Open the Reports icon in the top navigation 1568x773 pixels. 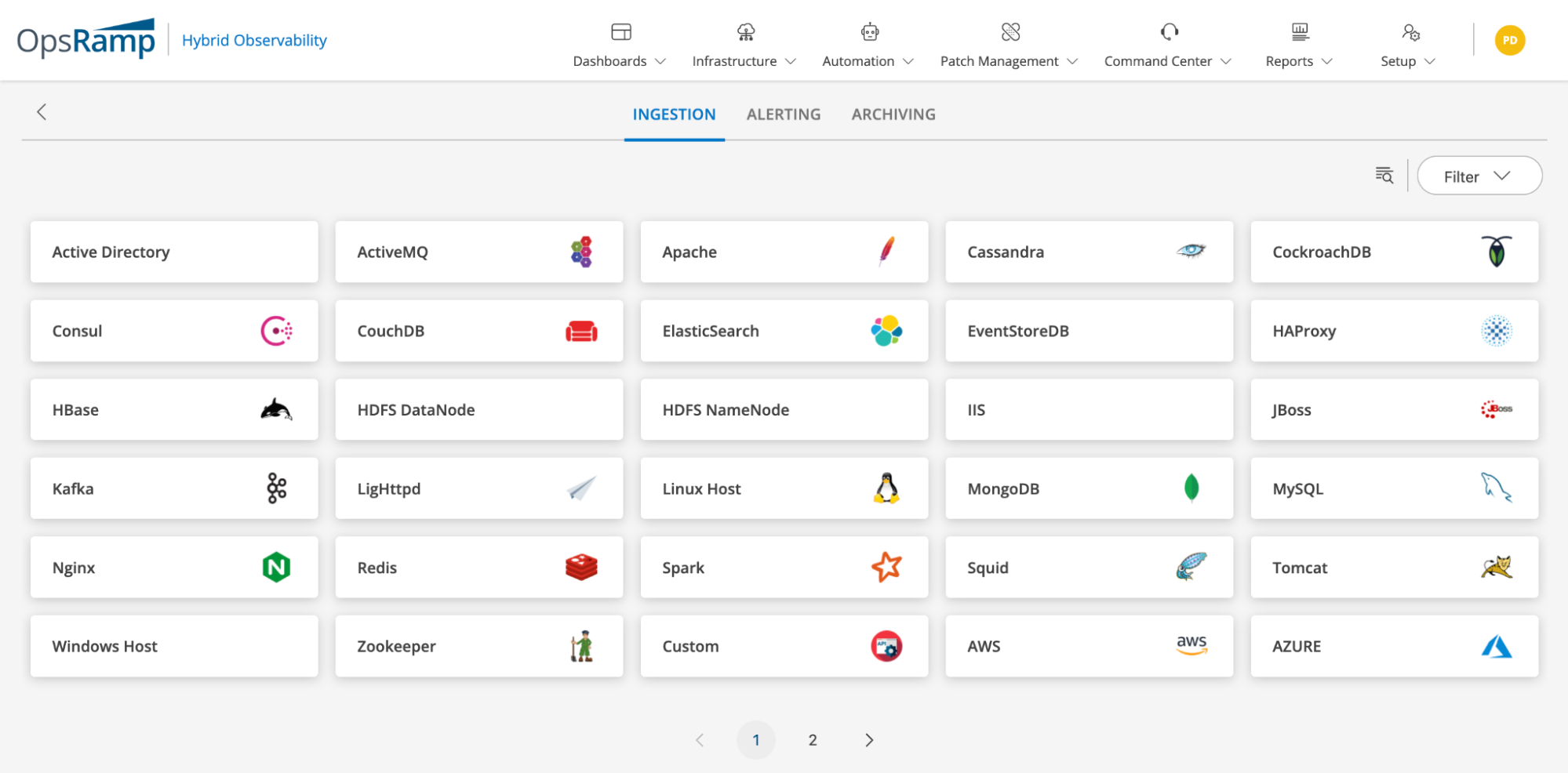1299,31
